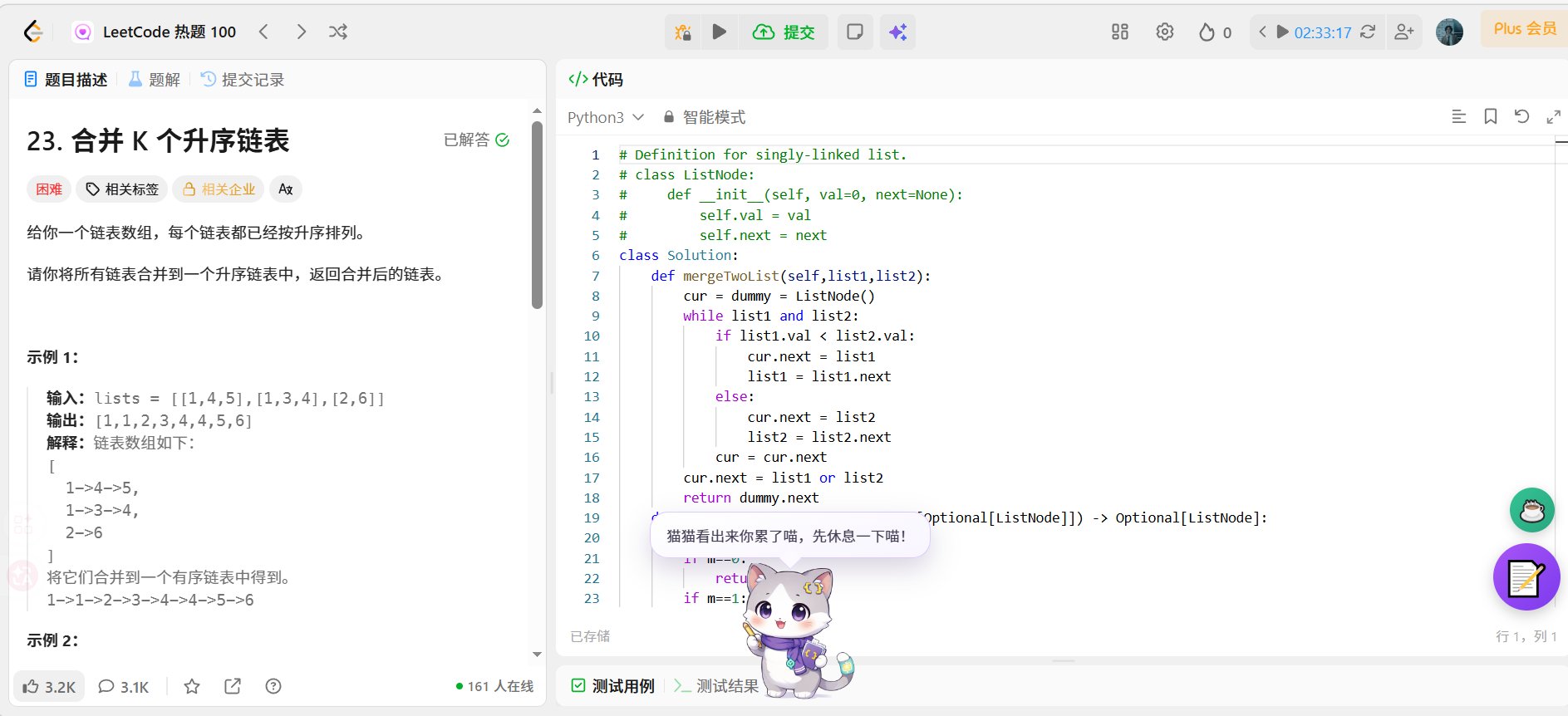Open the help question mark icon
This screenshot has width=1568, height=716.
coord(273,686)
